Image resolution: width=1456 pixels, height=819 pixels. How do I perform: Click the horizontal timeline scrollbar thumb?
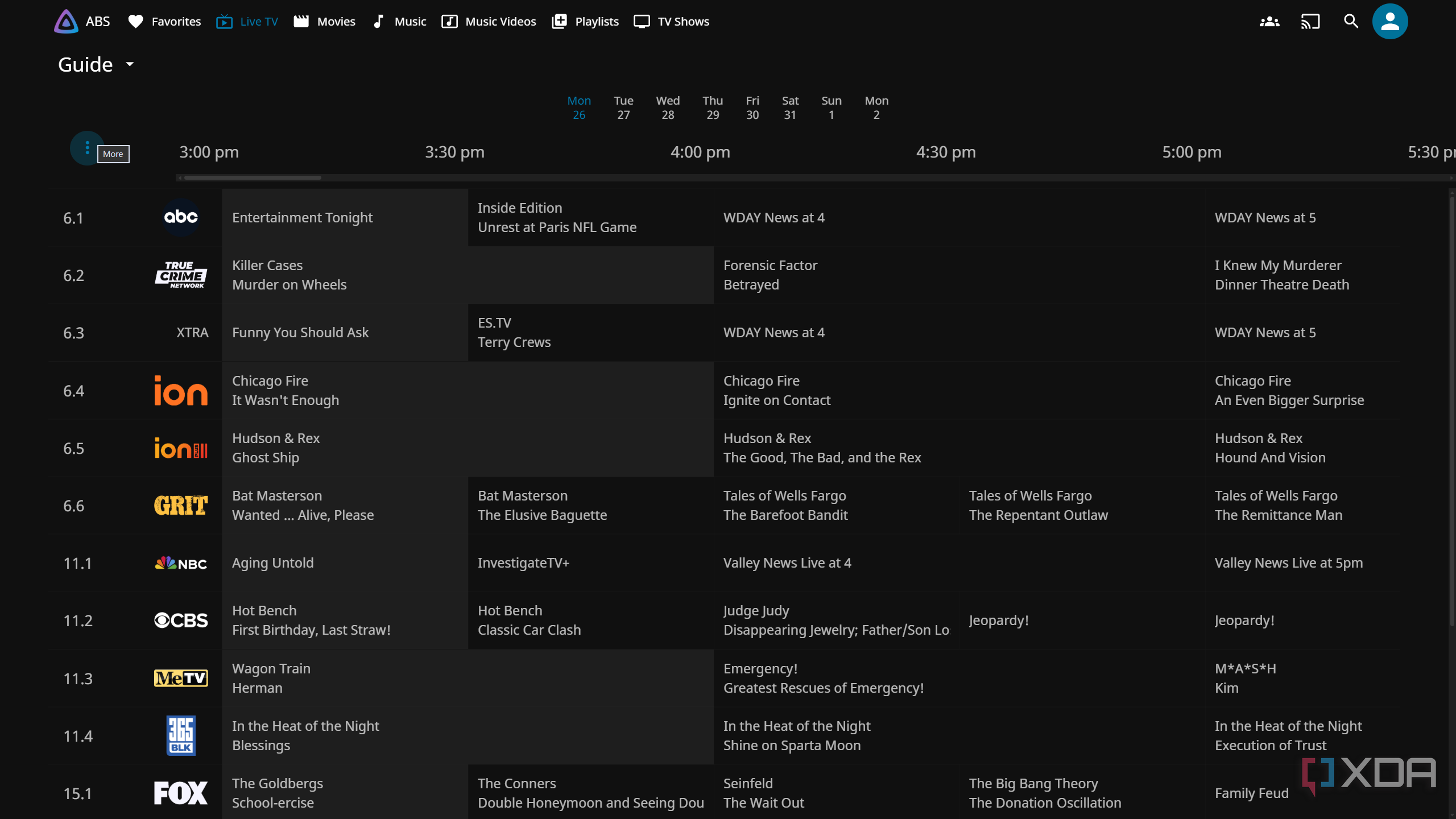(253, 178)
